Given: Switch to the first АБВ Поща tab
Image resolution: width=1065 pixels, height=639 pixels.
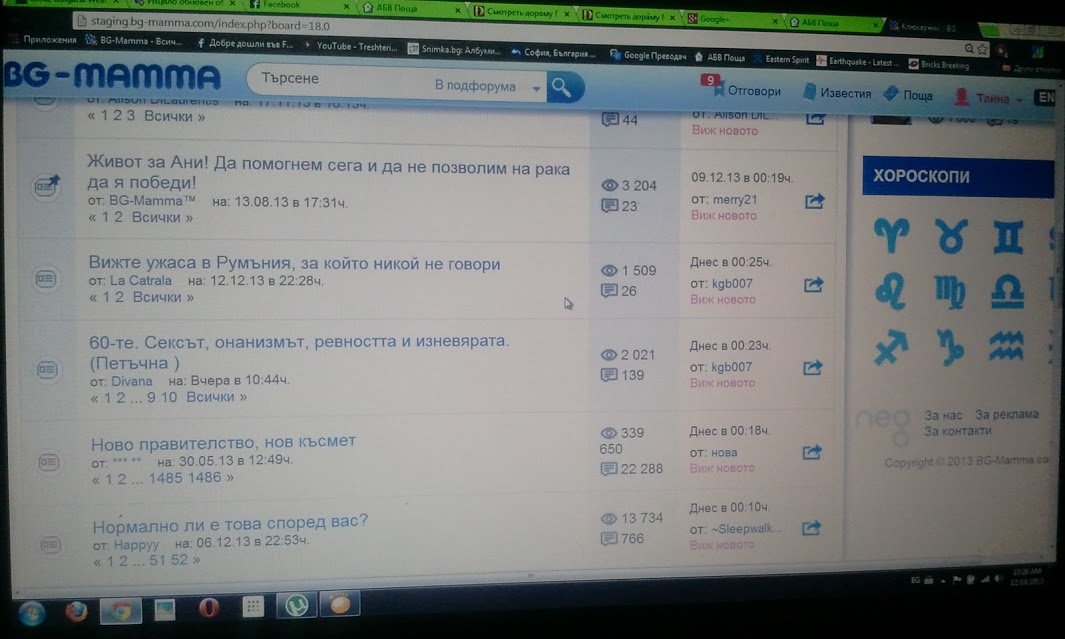Looking at the screenshot, I should click(x=410, y=8).
